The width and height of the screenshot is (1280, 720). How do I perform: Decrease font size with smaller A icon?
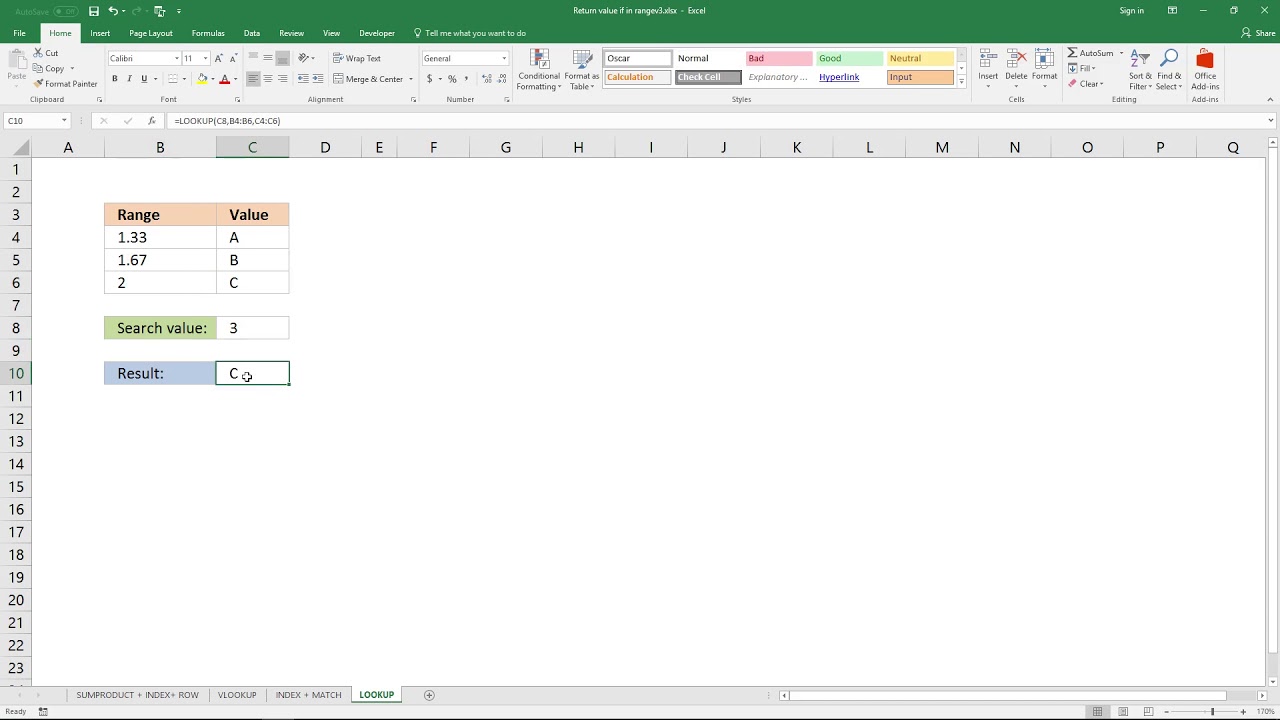(x=233, y=58)
